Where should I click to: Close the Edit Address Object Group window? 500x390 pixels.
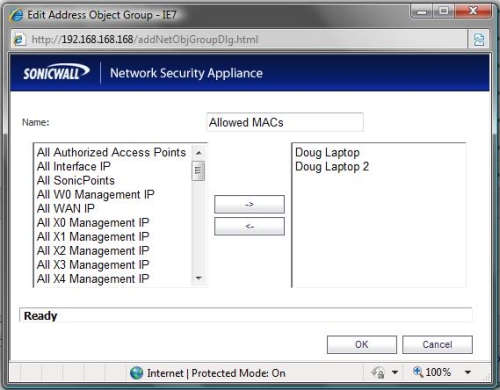pos(473,12)
